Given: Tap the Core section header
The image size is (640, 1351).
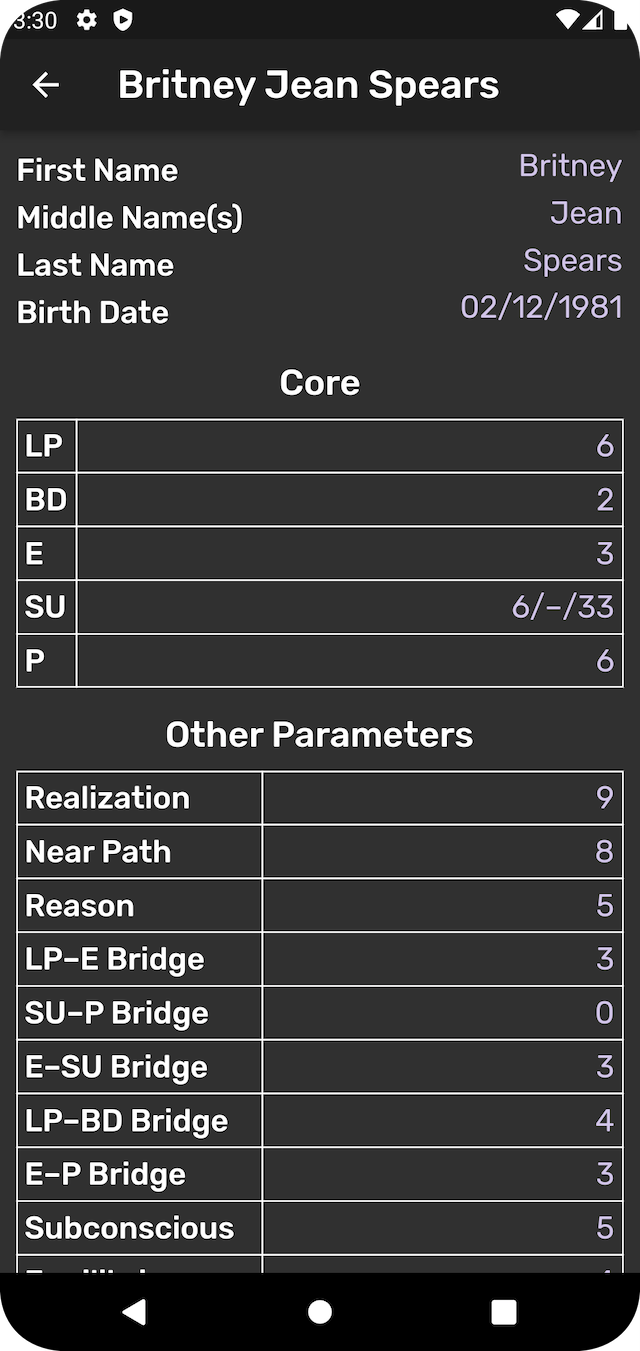Looking at the screenshot, I should coord(319,382).
